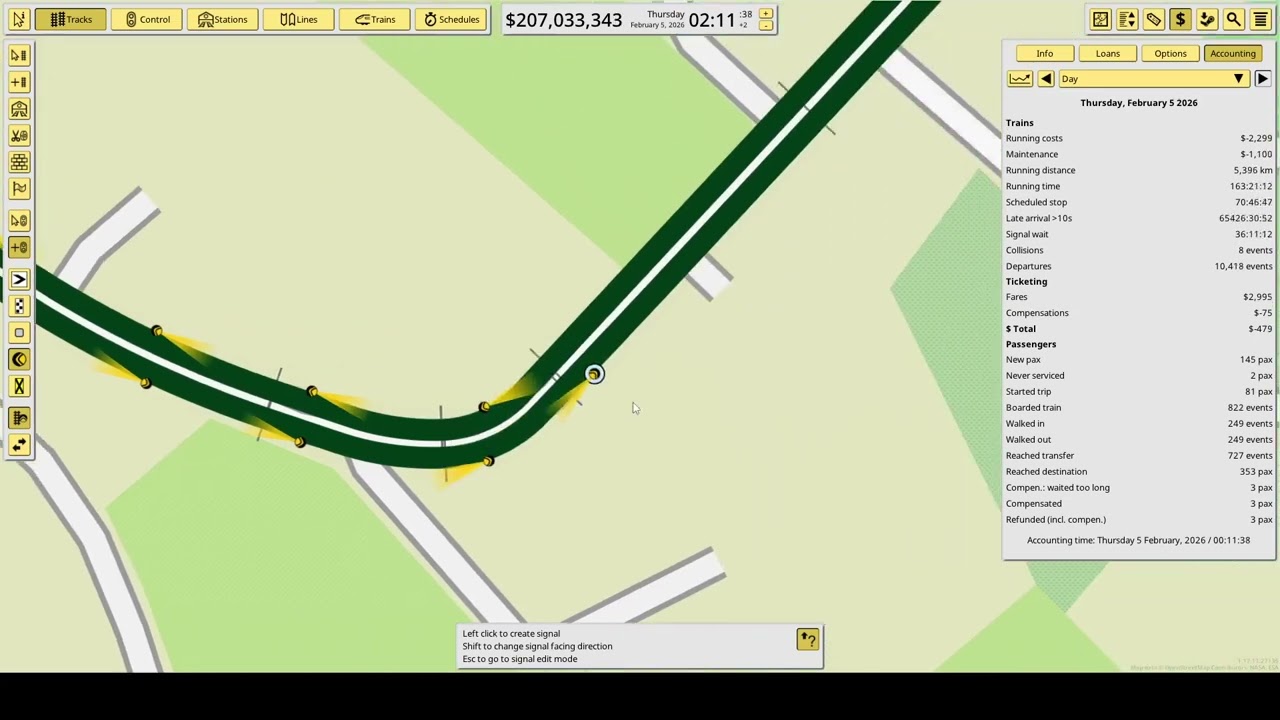The height and width of the screenshot is (720, 1280).
Task: Show the accounting graph chart
Action: coord(1019,79)
